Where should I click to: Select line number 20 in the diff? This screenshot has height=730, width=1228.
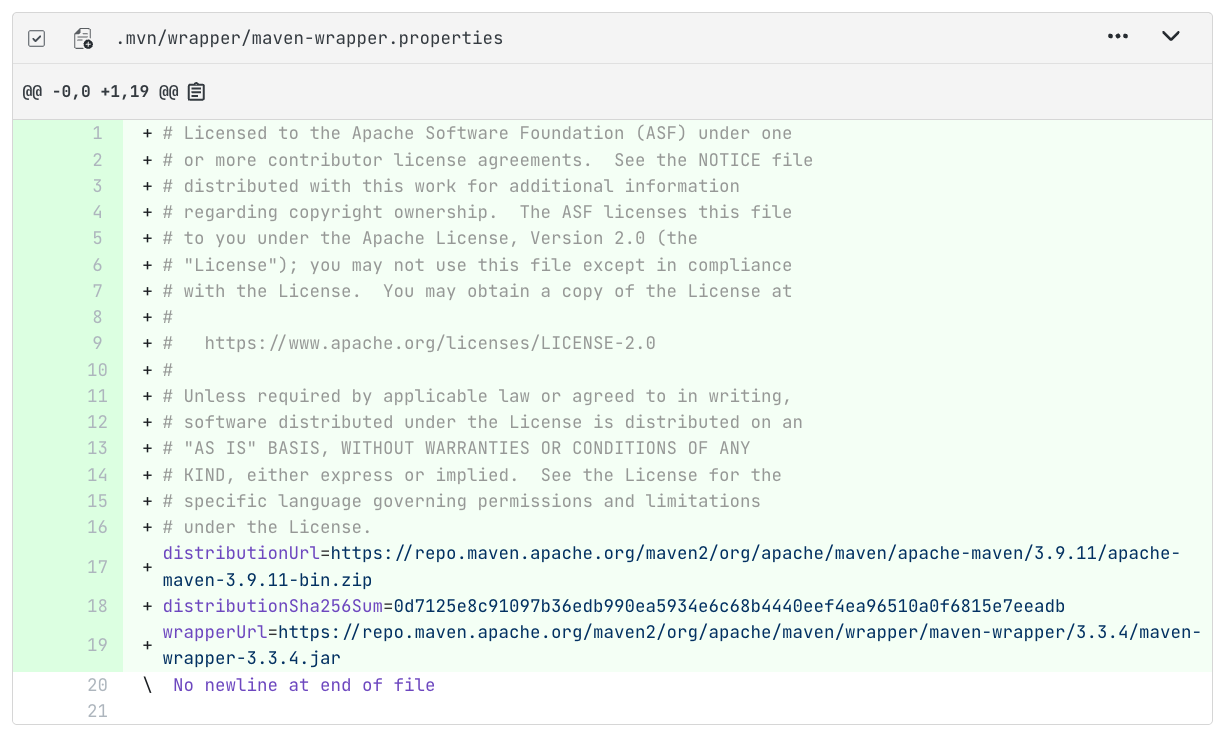point(97,685)
